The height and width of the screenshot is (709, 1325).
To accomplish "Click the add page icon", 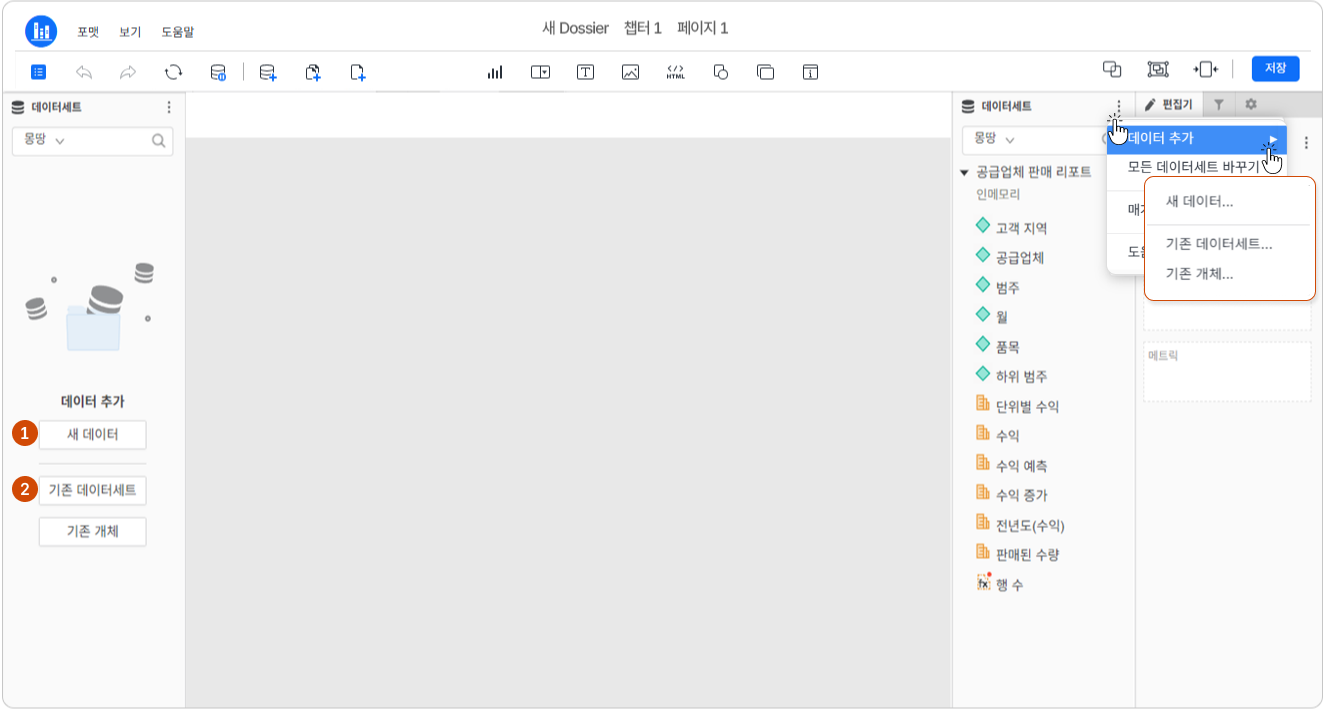I will click(x=358, y=71).
